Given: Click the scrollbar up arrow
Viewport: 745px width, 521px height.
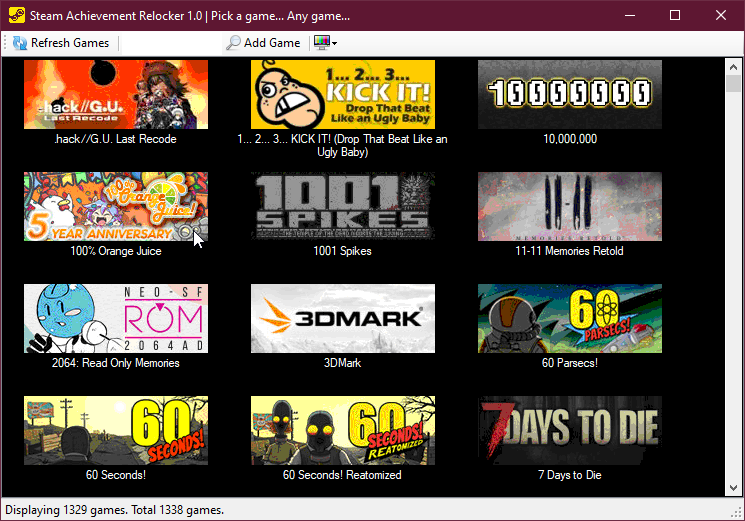Looking at the screenshot, I should [733, 67].
